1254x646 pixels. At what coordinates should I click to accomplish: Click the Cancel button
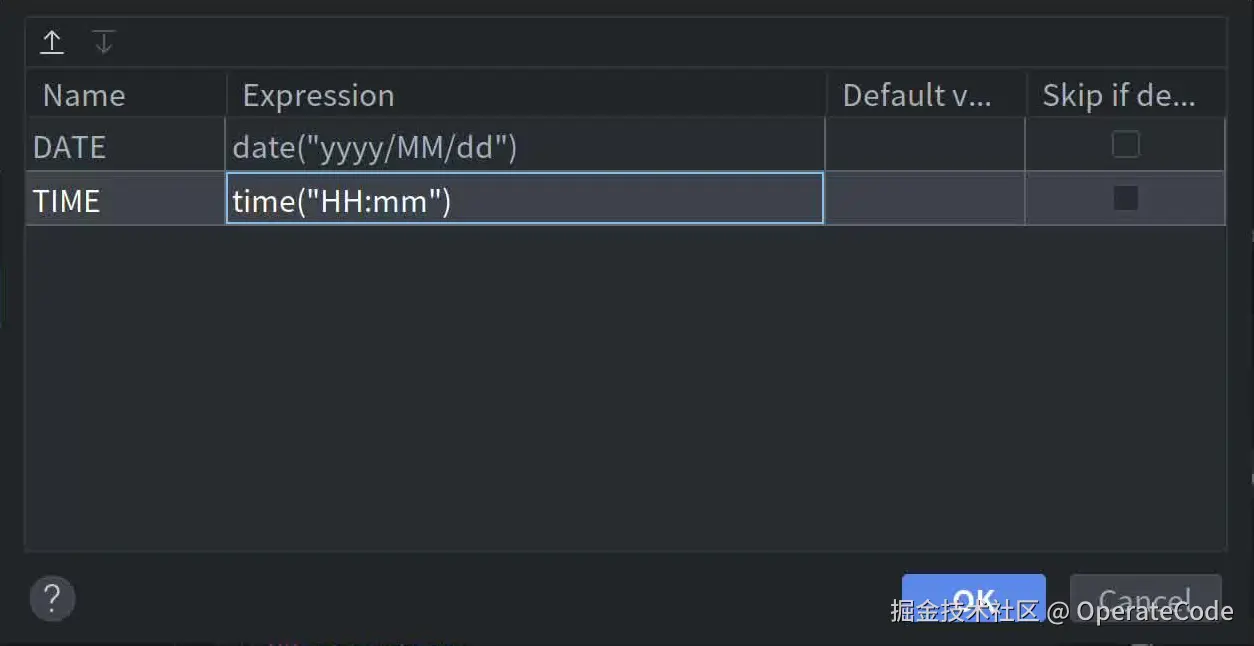[x=1145, y=598]
